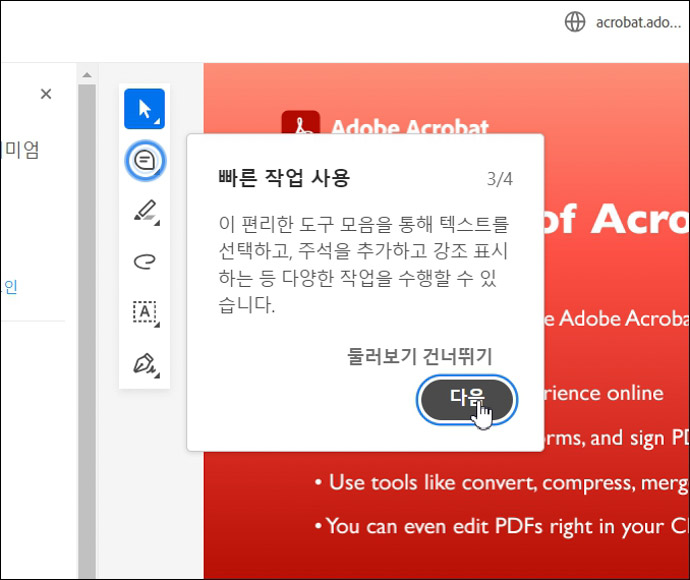This screenshot has height=580, width=690.
Task: Click 둘러보기 건너뛰기 to skip tour
Action: pyautogui.click(x=419, y=356)
